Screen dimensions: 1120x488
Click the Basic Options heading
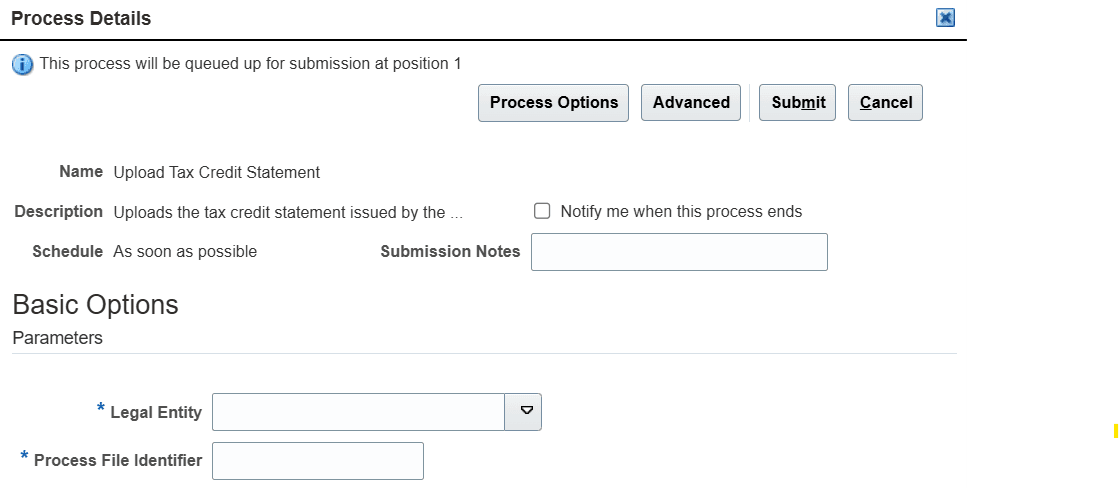96,305
